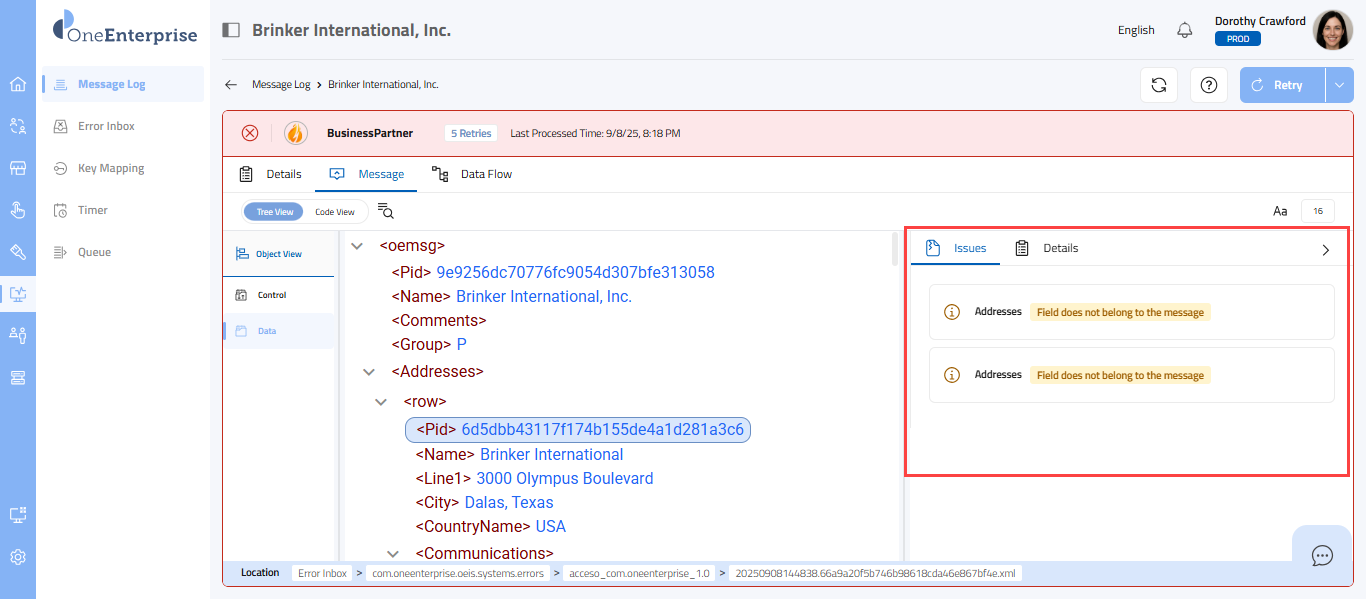Click the Retry button

tap(1282, 85)
